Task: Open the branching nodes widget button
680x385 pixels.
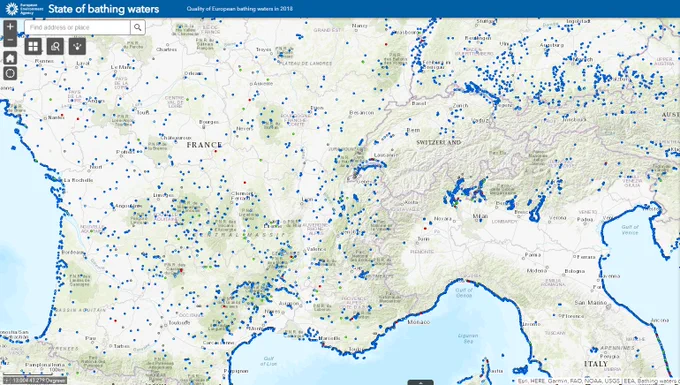Action: click(77, 46)
